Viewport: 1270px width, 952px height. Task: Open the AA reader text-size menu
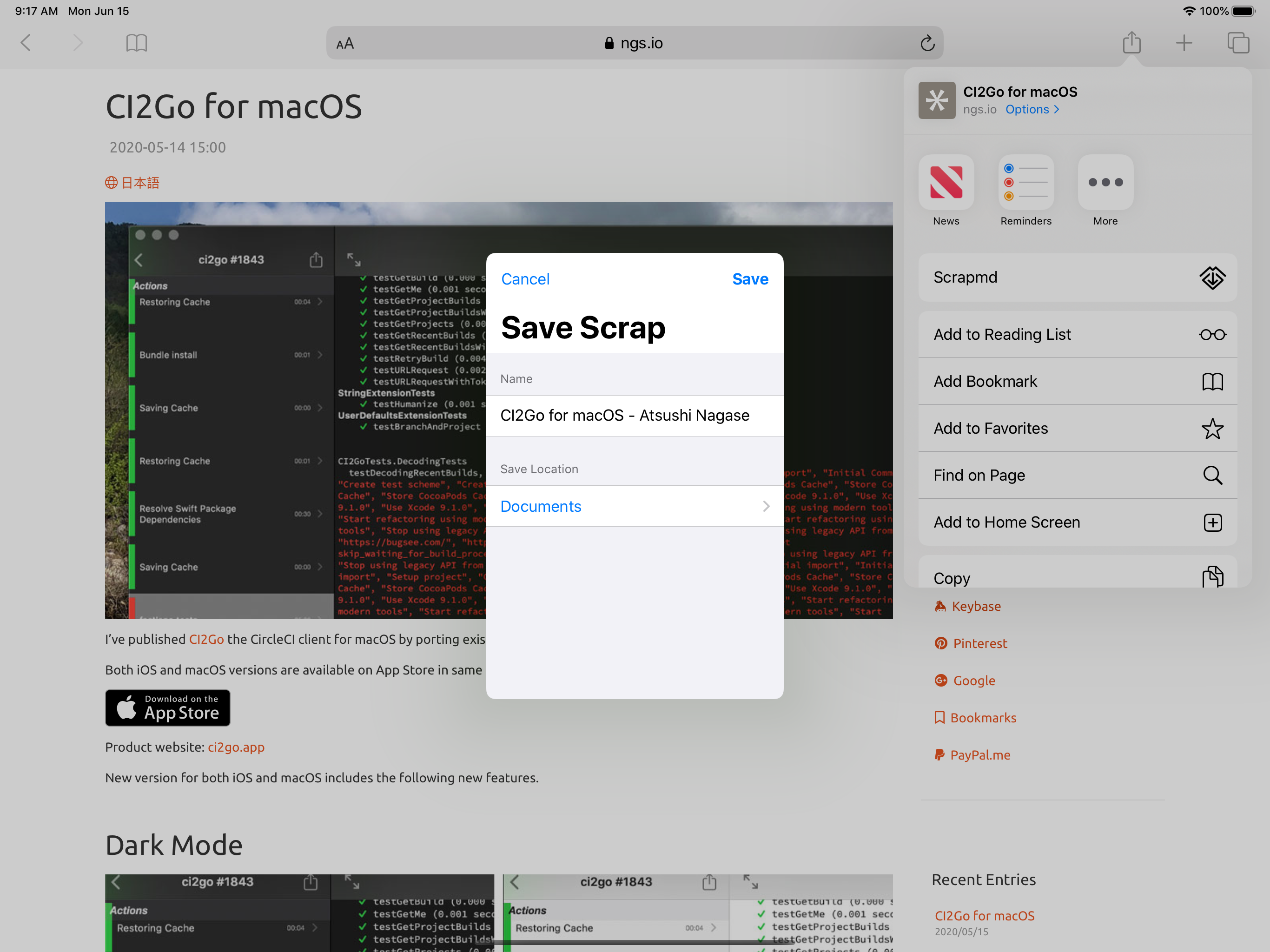pyautogui.click(x=345, y=44)
